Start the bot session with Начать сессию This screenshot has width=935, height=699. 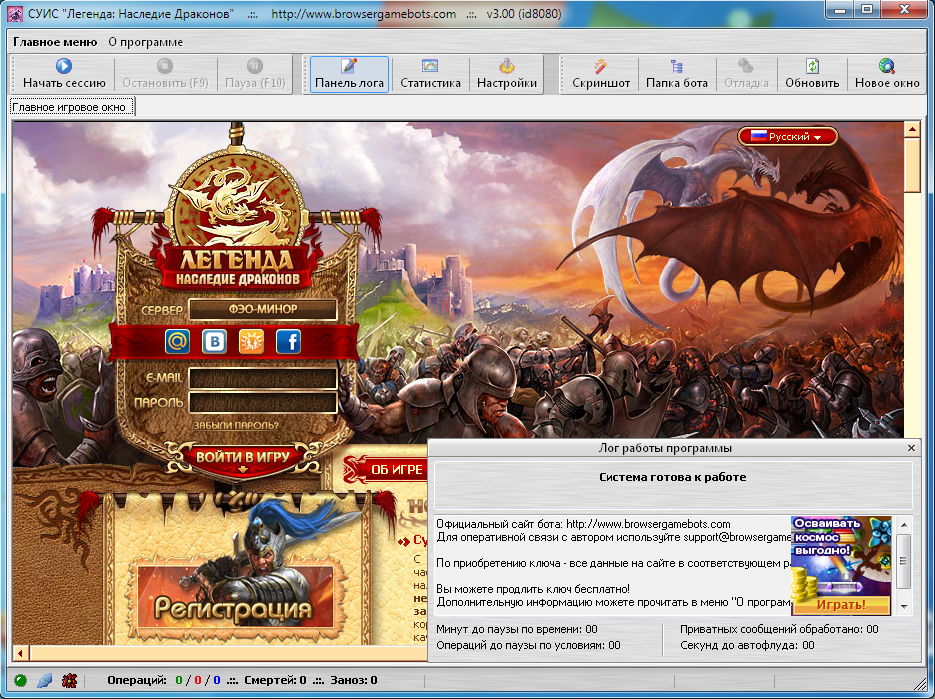(x=64, y=74)
